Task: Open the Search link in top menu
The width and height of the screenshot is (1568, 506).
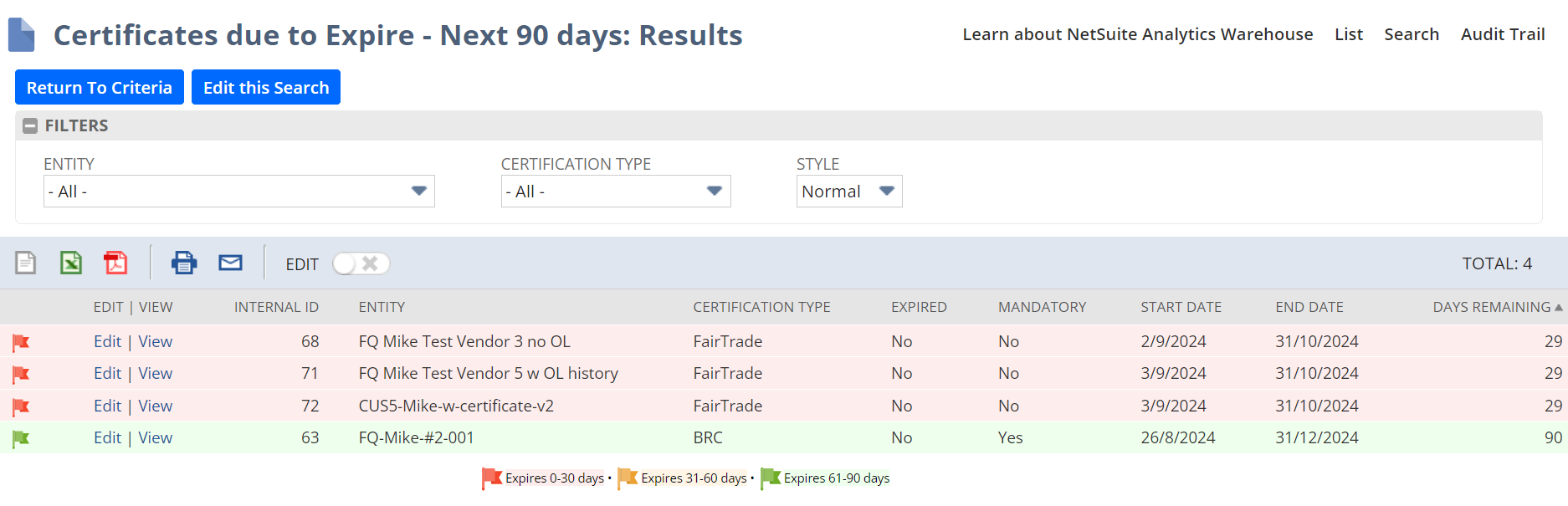Action: pyautogui.click(x=1412, y=34)
